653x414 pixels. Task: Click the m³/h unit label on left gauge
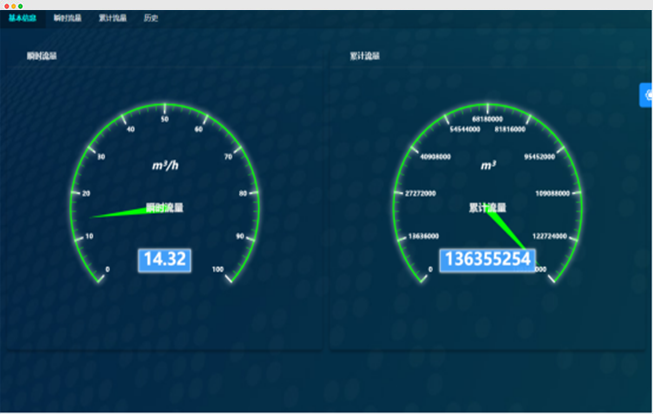(165, 165)
